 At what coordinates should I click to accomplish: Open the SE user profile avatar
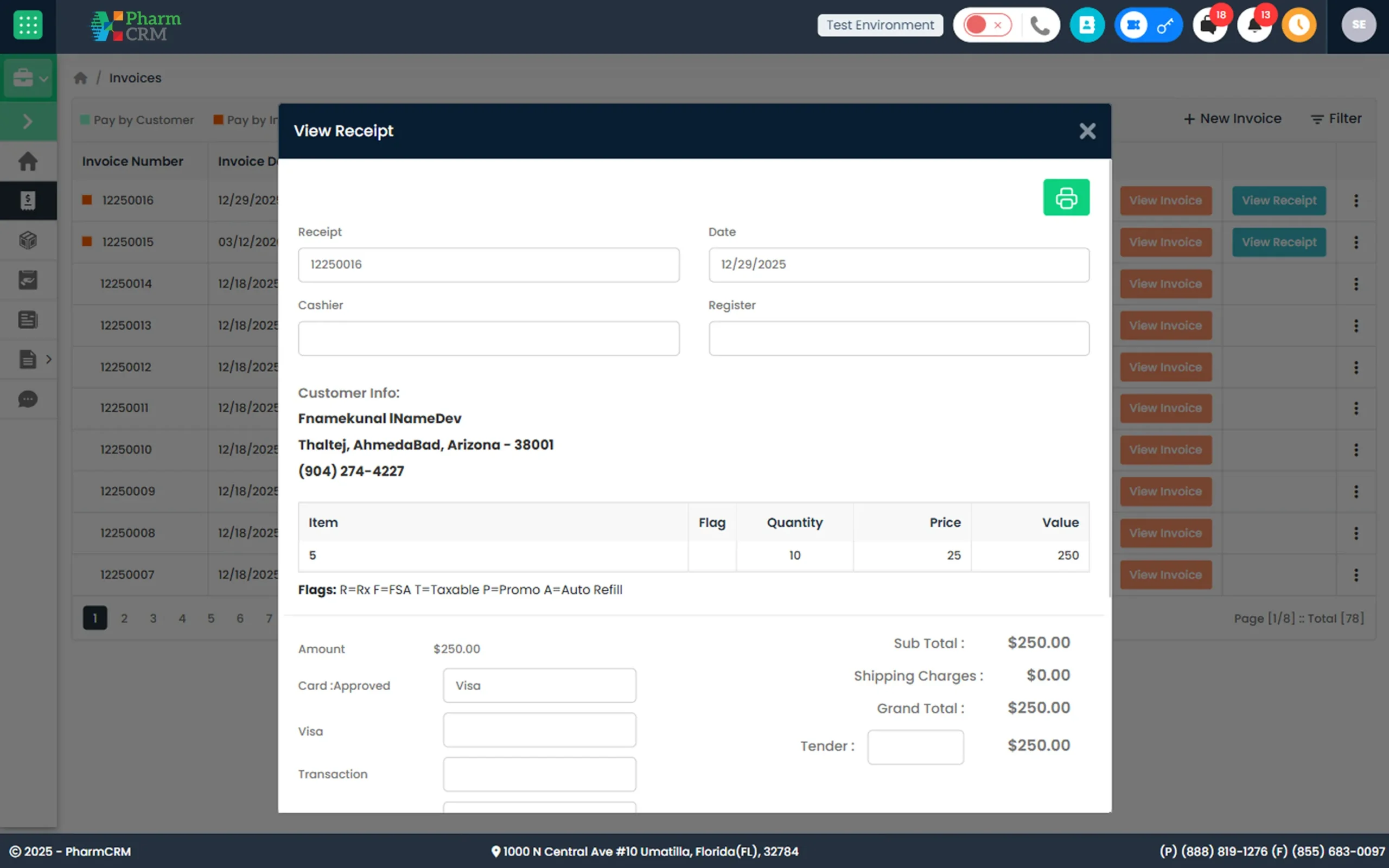(1358, 25)
